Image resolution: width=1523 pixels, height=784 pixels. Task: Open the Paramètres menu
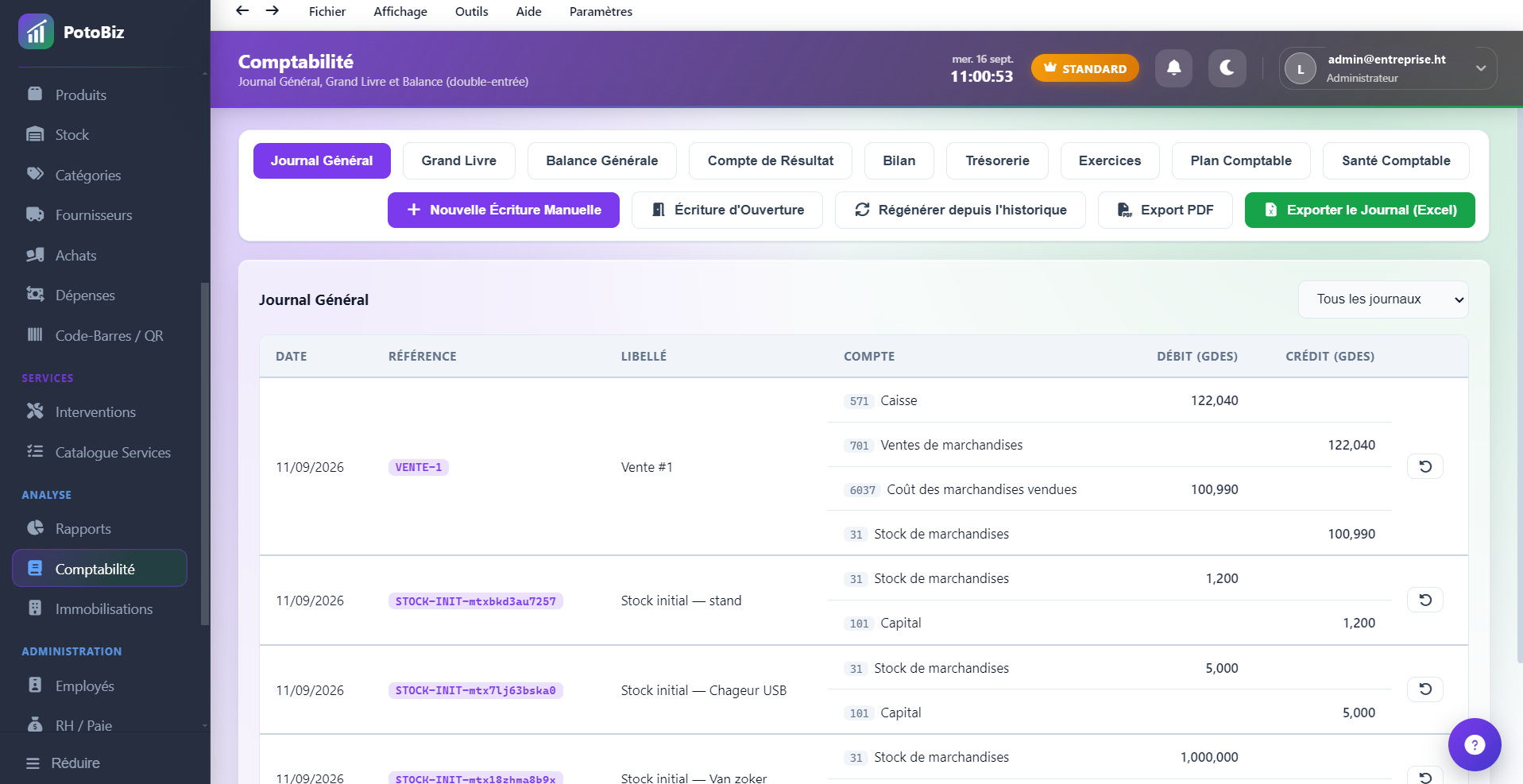[601, 11]
